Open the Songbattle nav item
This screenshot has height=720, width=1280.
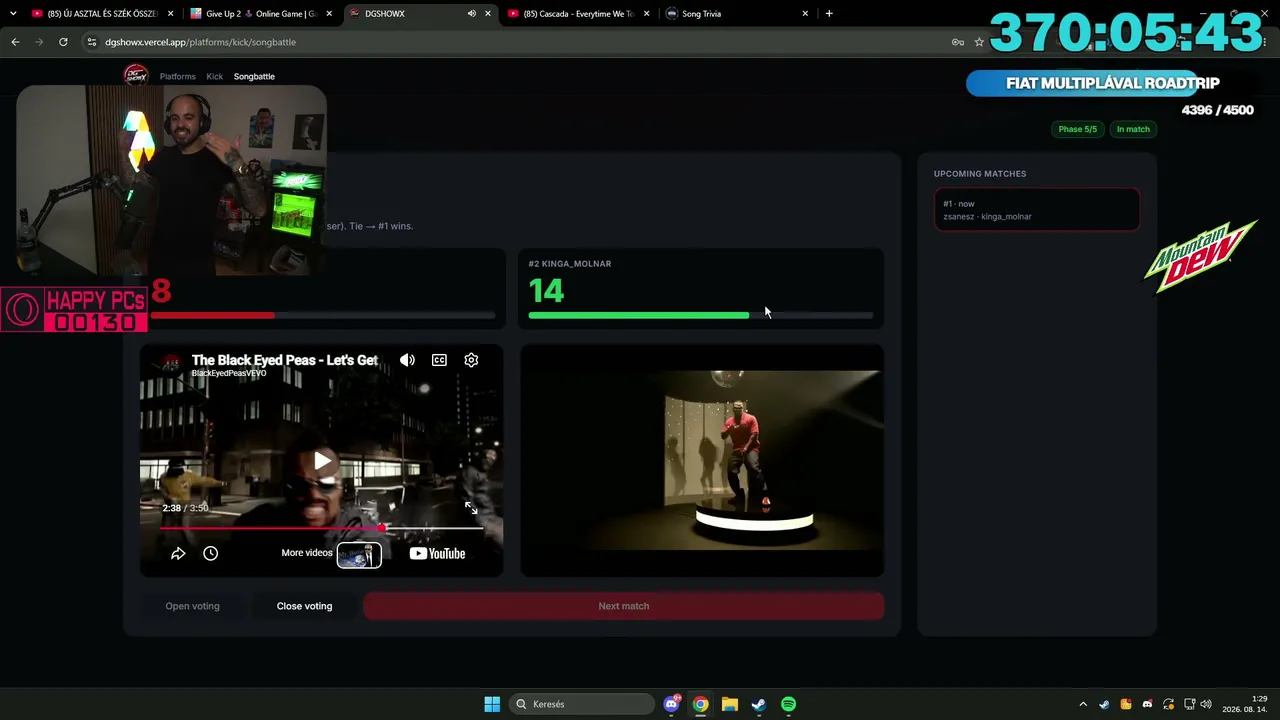(x=254, y=76)
